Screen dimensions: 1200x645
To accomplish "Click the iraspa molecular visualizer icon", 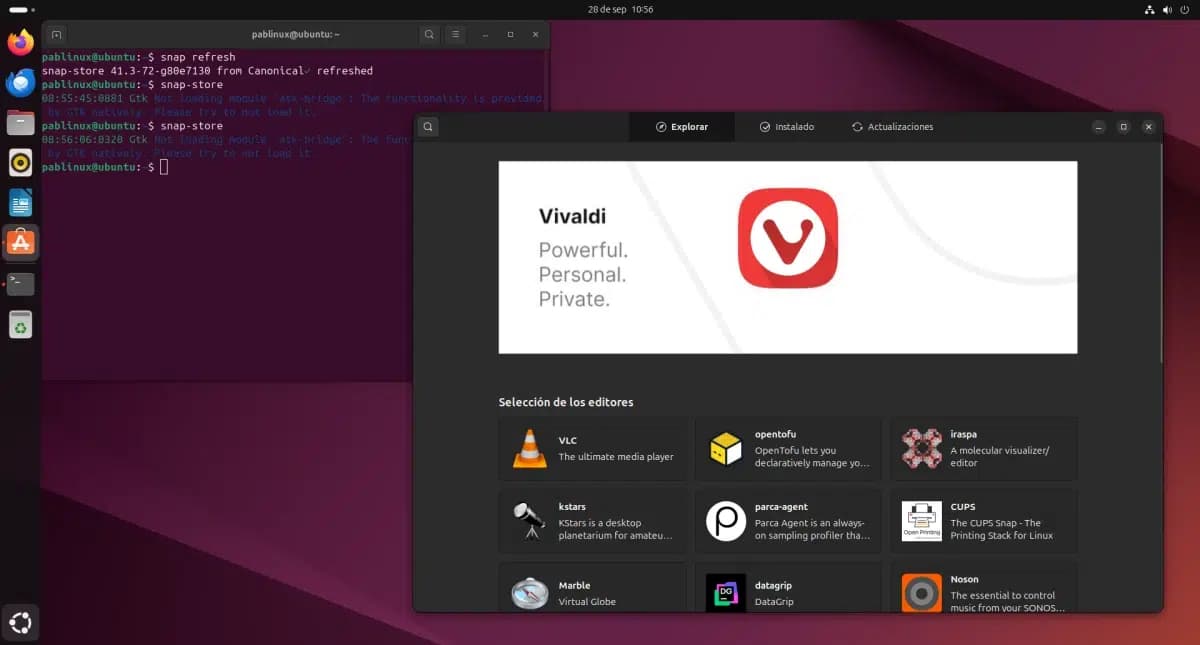I will point(921,449).
